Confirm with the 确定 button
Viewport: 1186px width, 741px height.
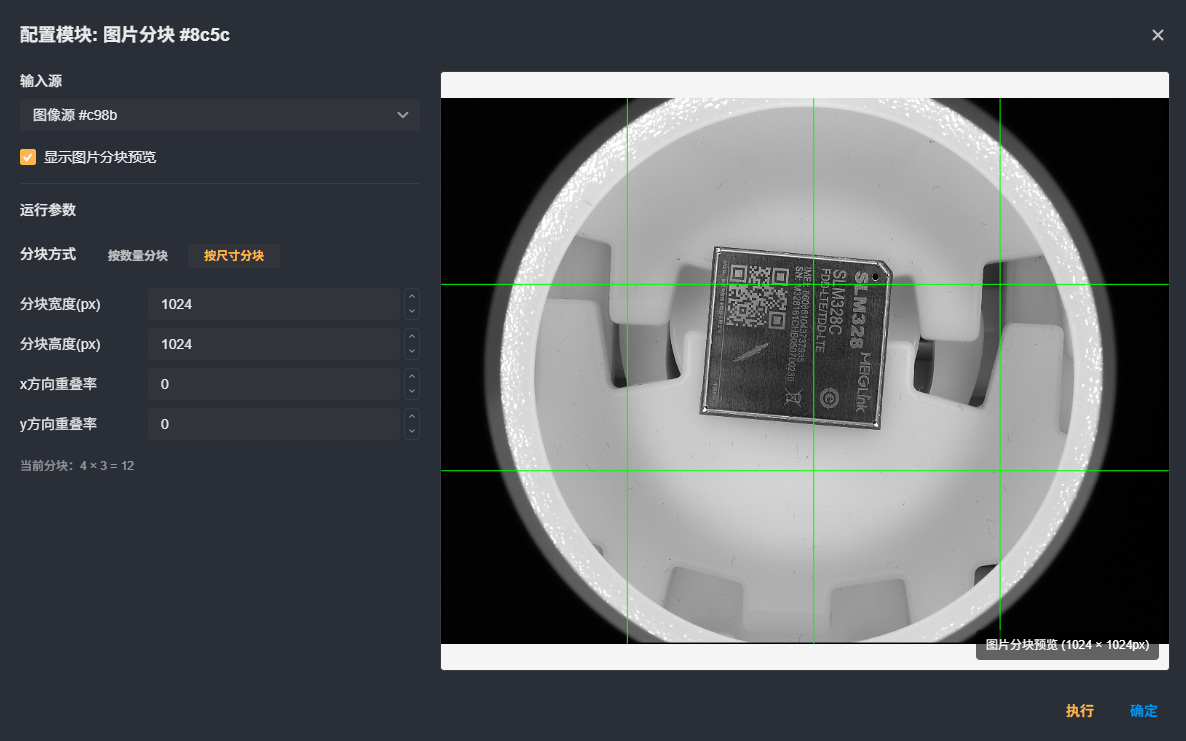(1144, 711)
